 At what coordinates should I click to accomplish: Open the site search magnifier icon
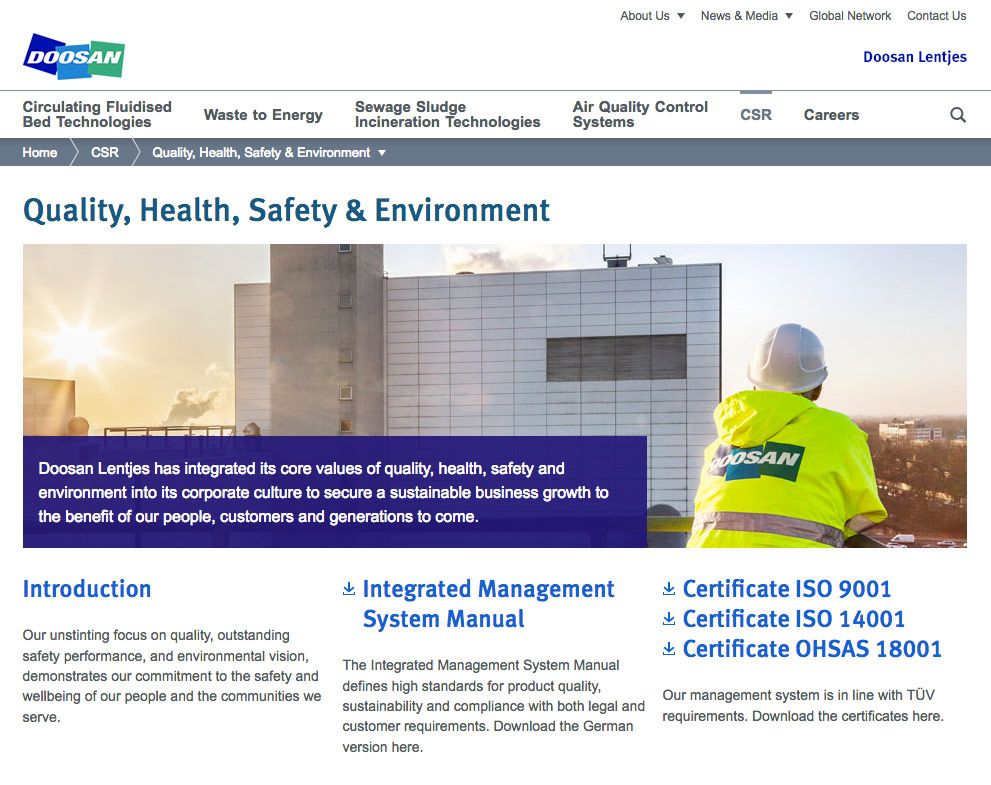point(958,114)
